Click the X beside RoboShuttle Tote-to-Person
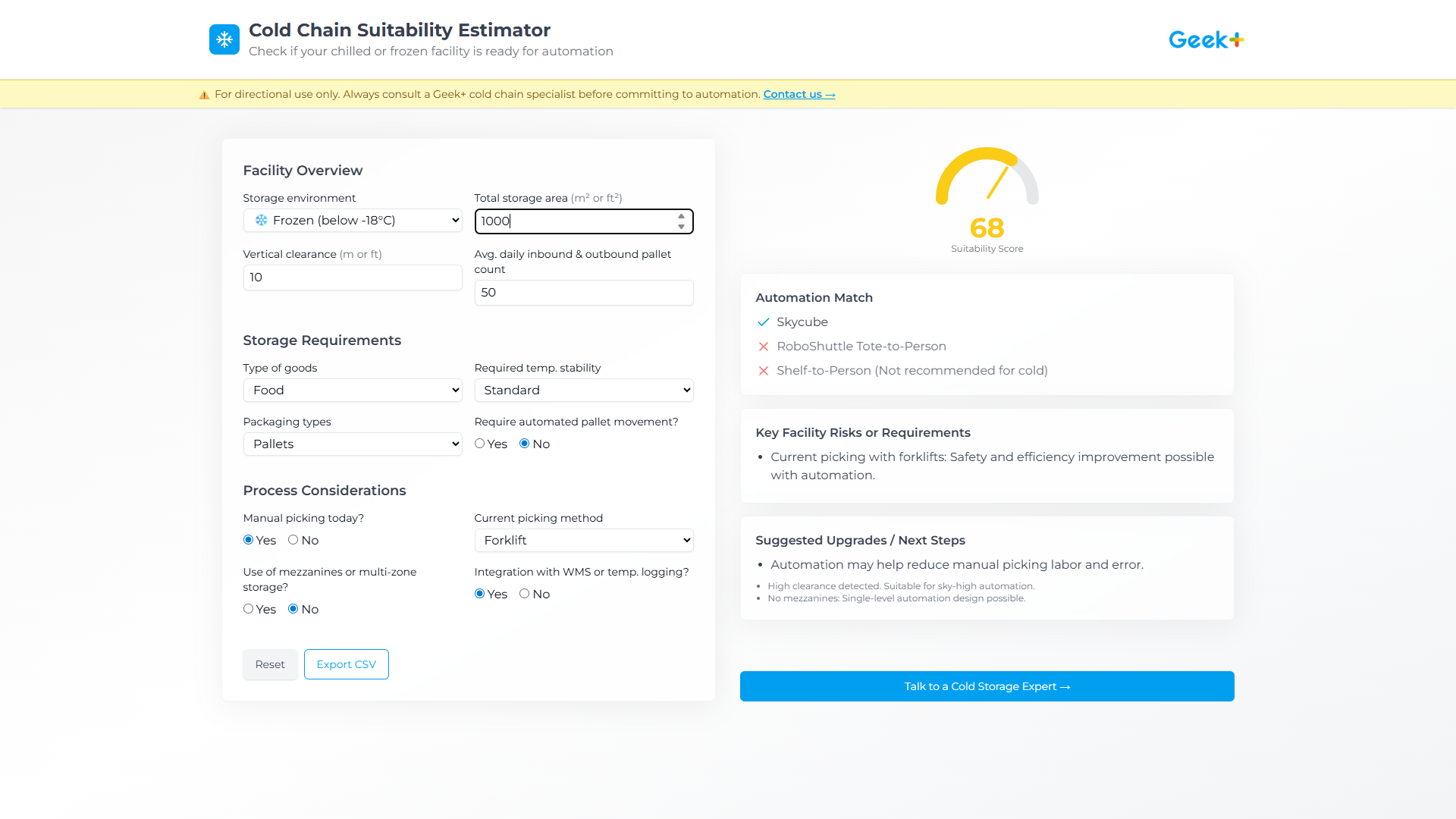Image resolution: width=1456 pixels, height=819 pixels. click(763, 347)
